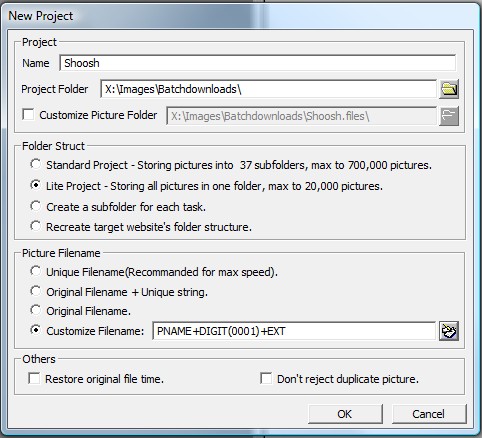Browse for the Project Folder location
482x438 pixels.
(x=449, y=89)
